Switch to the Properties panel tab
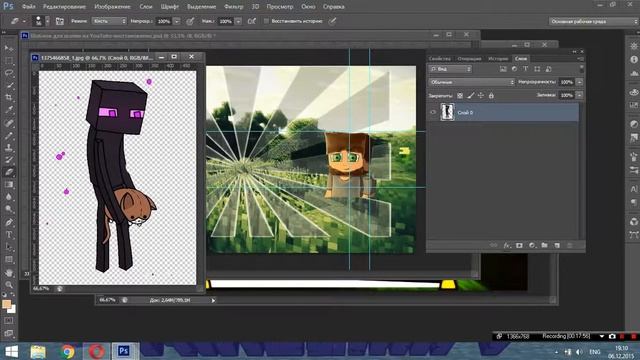This screenshot has height=360, width=640. [x=440, y=59]
